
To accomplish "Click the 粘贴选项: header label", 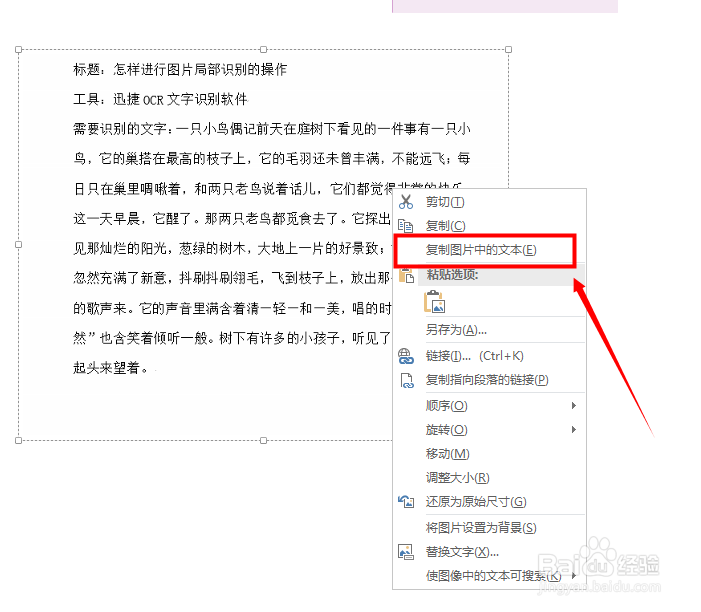I will click(452, 274).
